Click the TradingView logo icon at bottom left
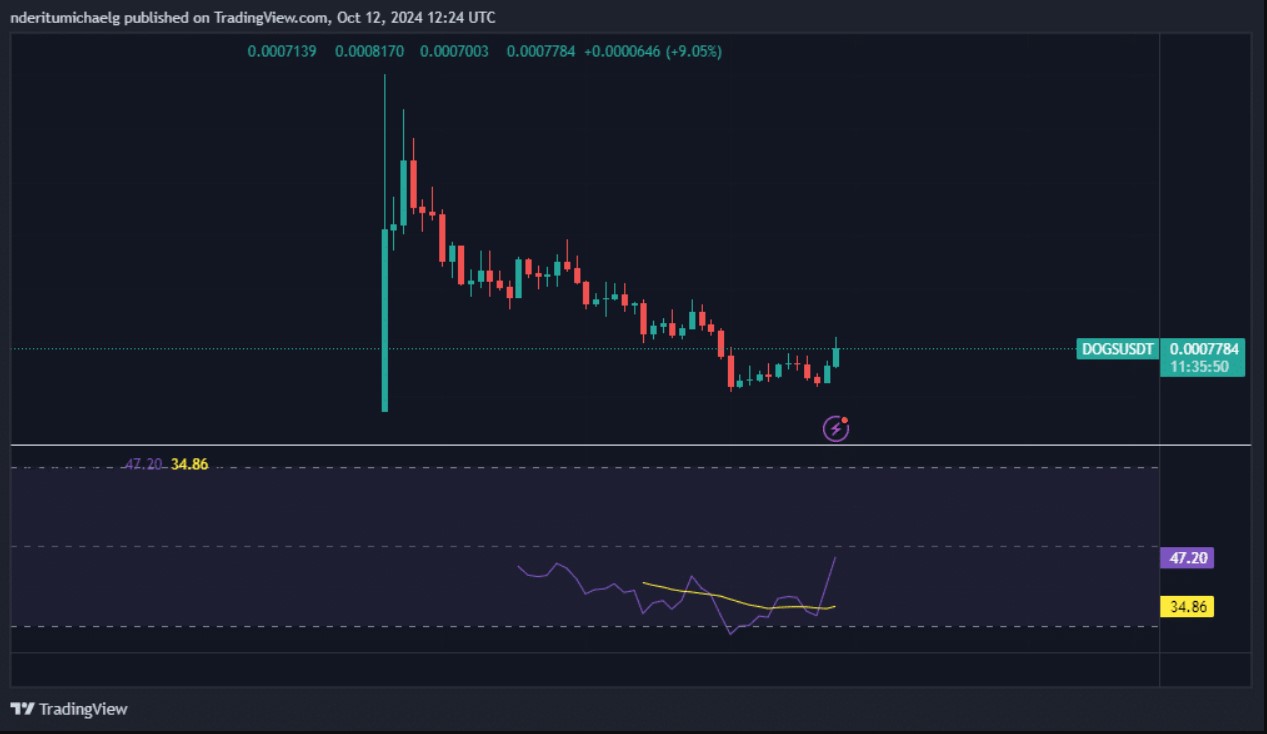 click(x=21, y=709)
